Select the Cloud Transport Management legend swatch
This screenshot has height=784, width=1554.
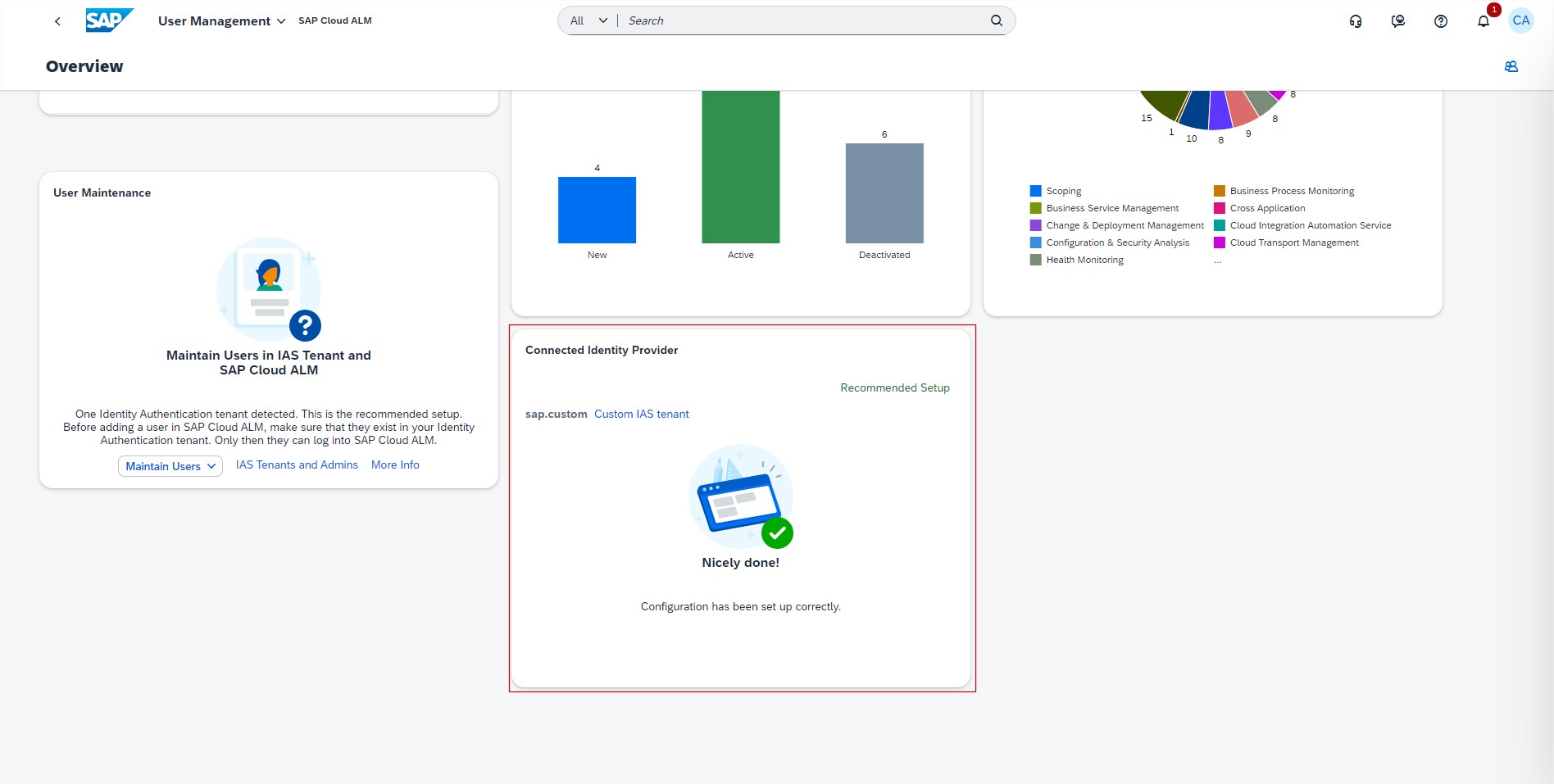click(1220, 242)
